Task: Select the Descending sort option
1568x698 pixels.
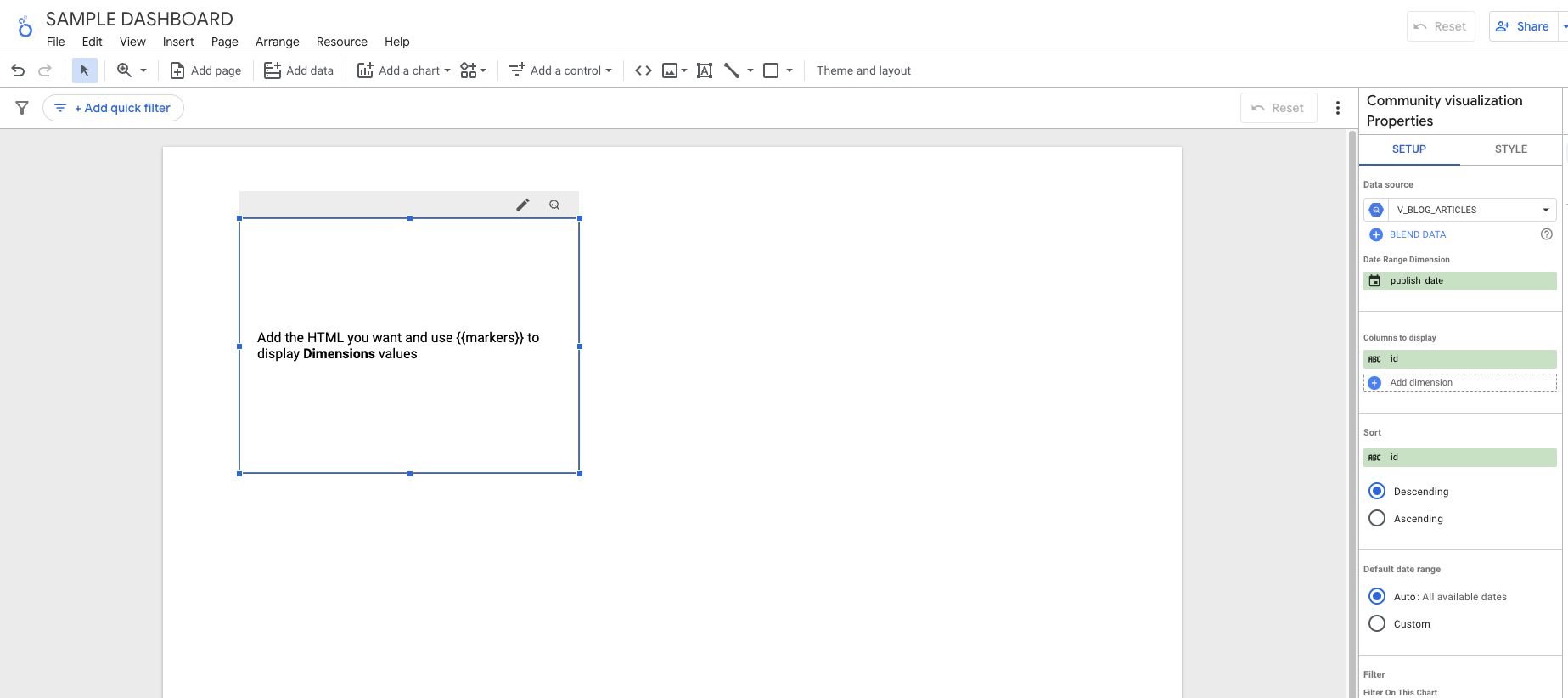Action: click(x=1377, y=492)
